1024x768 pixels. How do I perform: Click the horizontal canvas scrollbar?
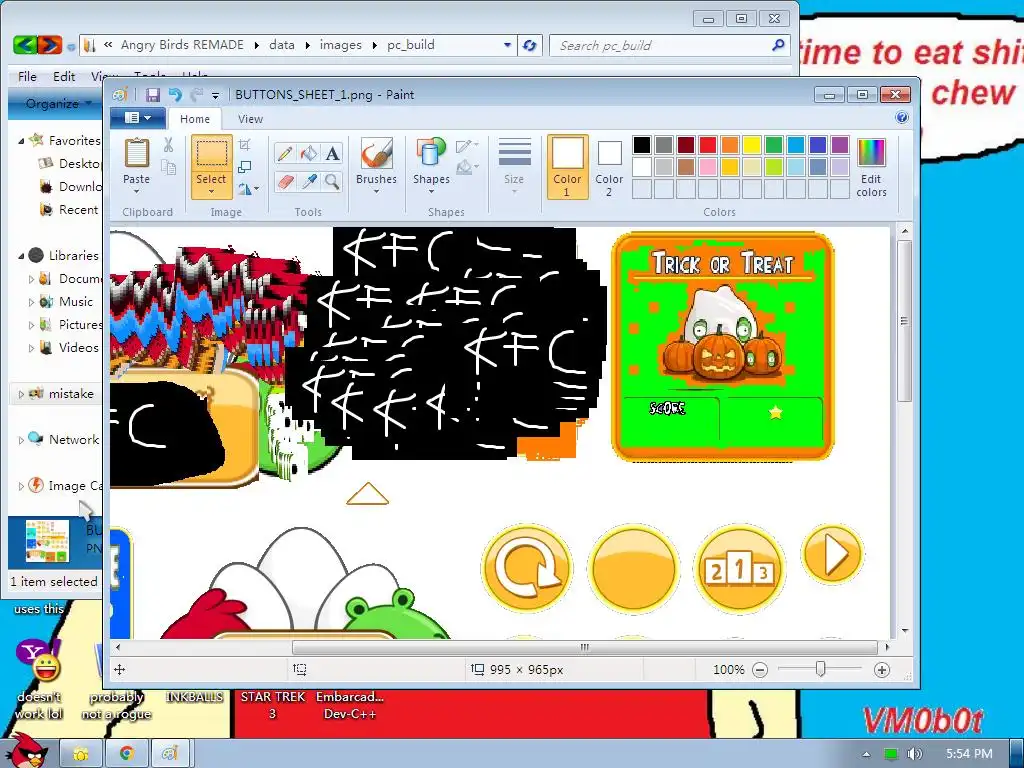pyautogui.click(x=584, y=647)
